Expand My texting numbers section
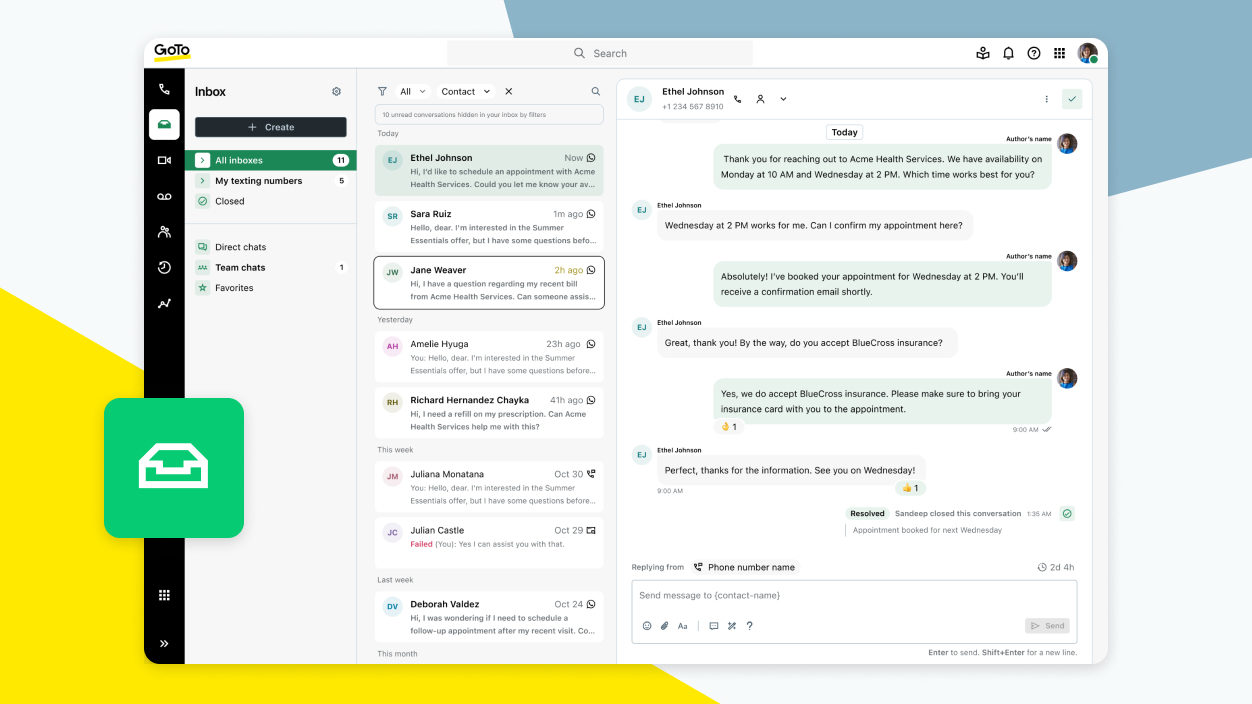The width and height of the screenshot is (1252, 704). [203, 181]
